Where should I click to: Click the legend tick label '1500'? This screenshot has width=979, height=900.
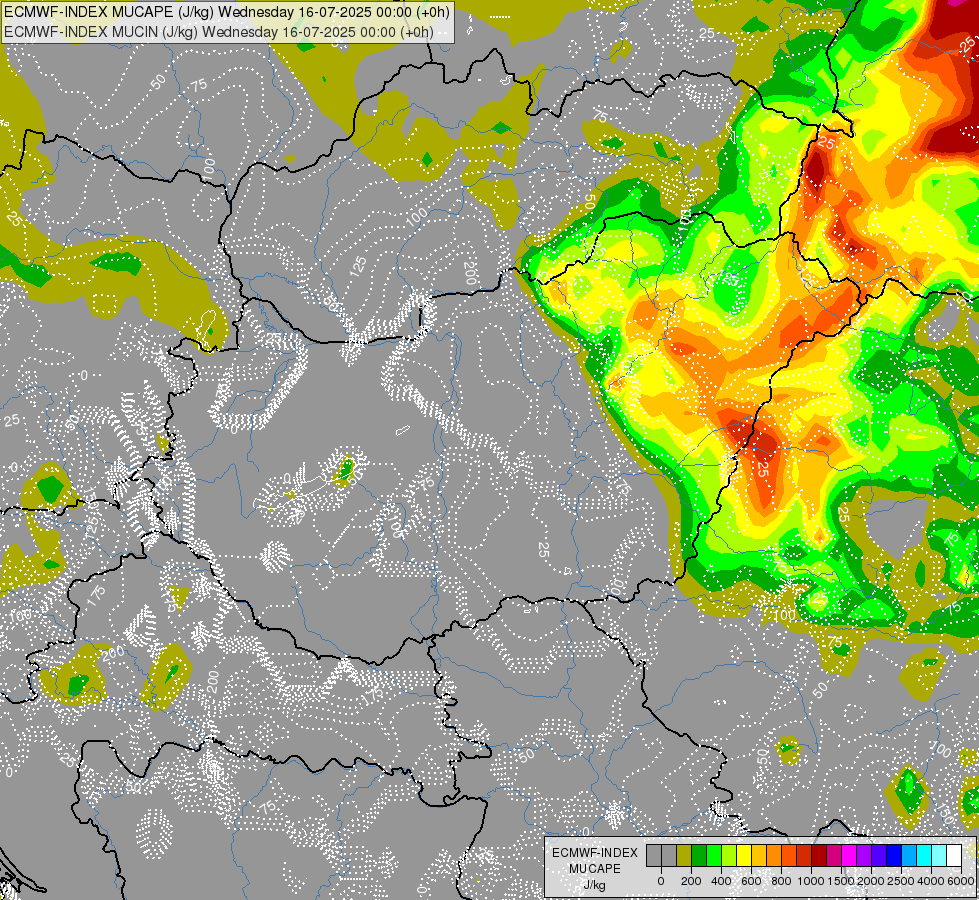[x=841, y=881]
